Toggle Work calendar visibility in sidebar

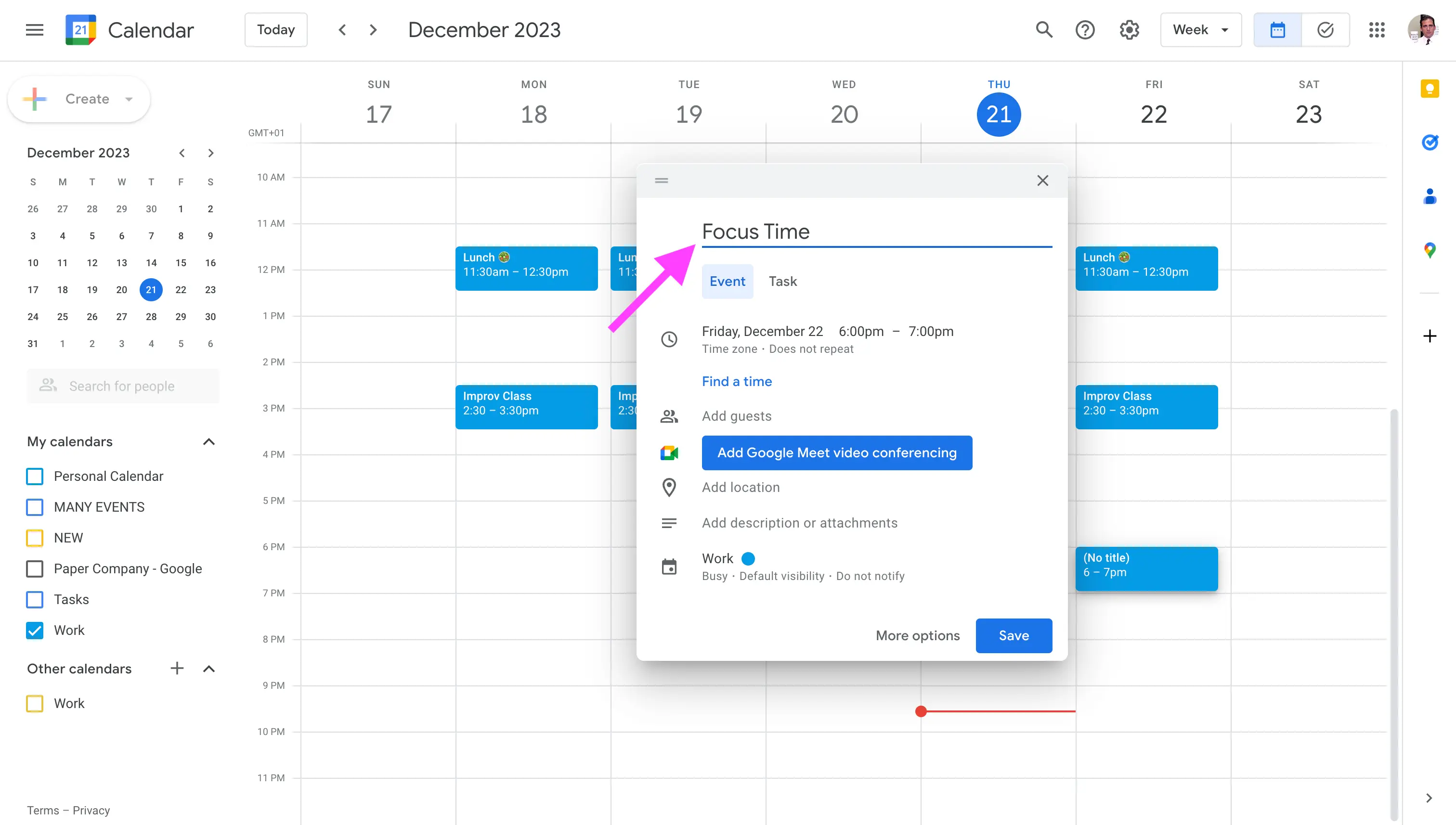click(36, 630)
